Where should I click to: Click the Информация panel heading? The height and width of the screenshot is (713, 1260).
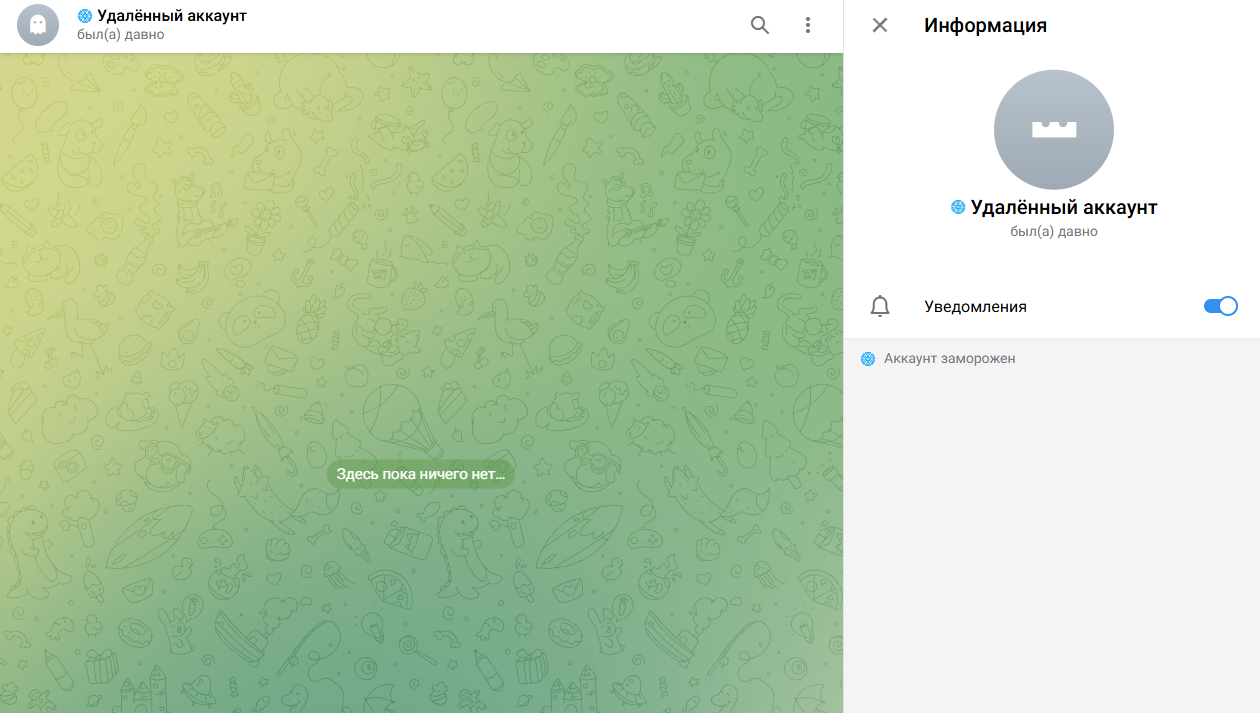point(985,26)
